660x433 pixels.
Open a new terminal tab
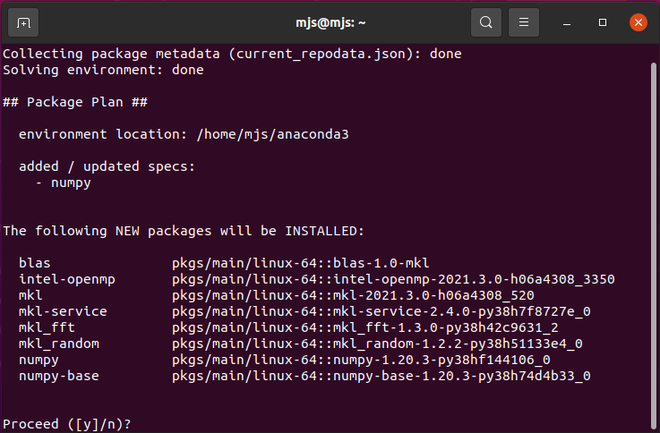pyautogui.click(x=23, y=22)
